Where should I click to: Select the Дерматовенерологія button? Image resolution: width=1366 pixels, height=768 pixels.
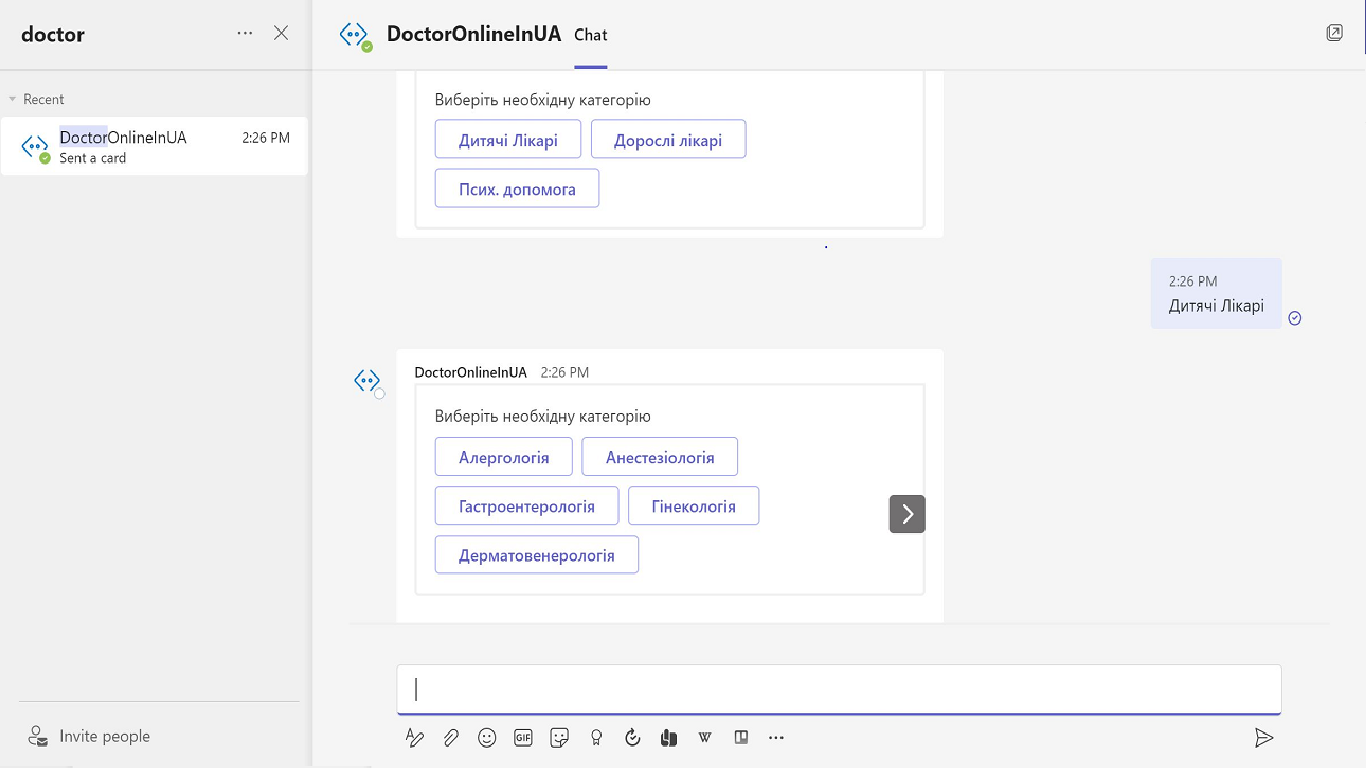(537, 555)
